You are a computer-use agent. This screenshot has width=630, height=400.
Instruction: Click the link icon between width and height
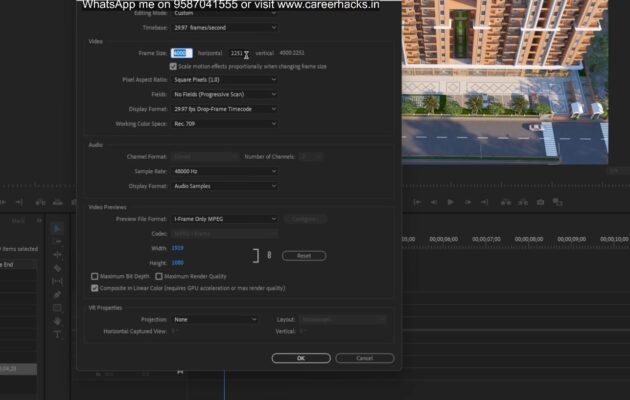tap(268, 255)
